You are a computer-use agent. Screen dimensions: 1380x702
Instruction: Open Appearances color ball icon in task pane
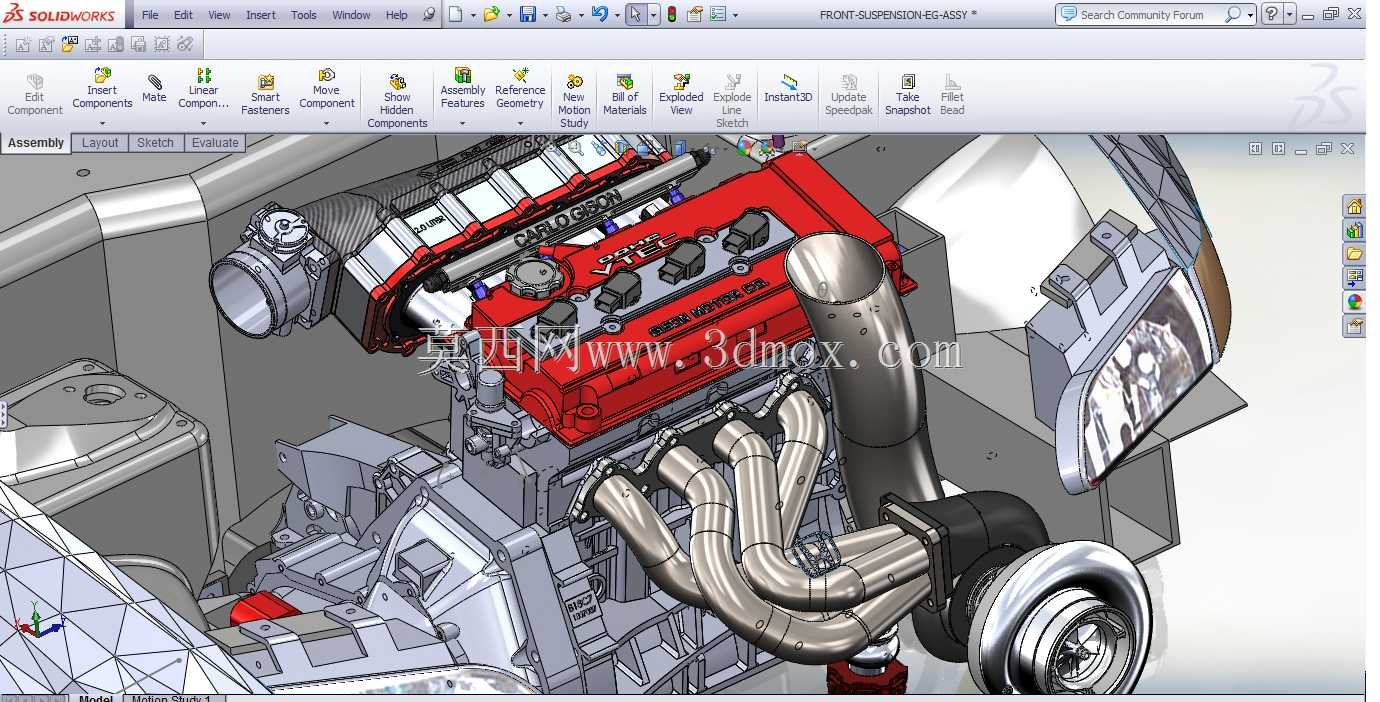tap(1354, 302)
